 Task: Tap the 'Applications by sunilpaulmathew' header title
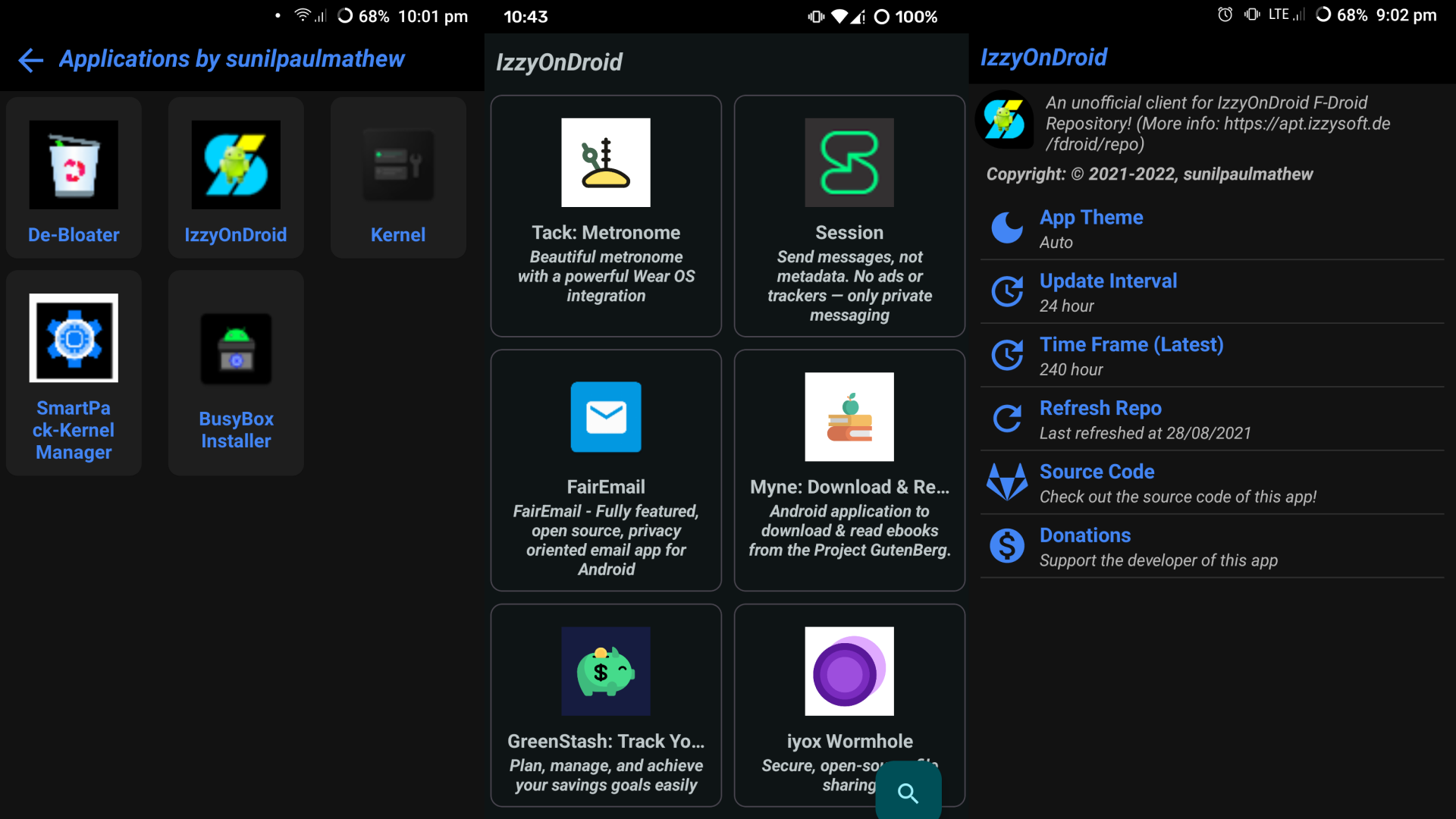tap(232, 59)
